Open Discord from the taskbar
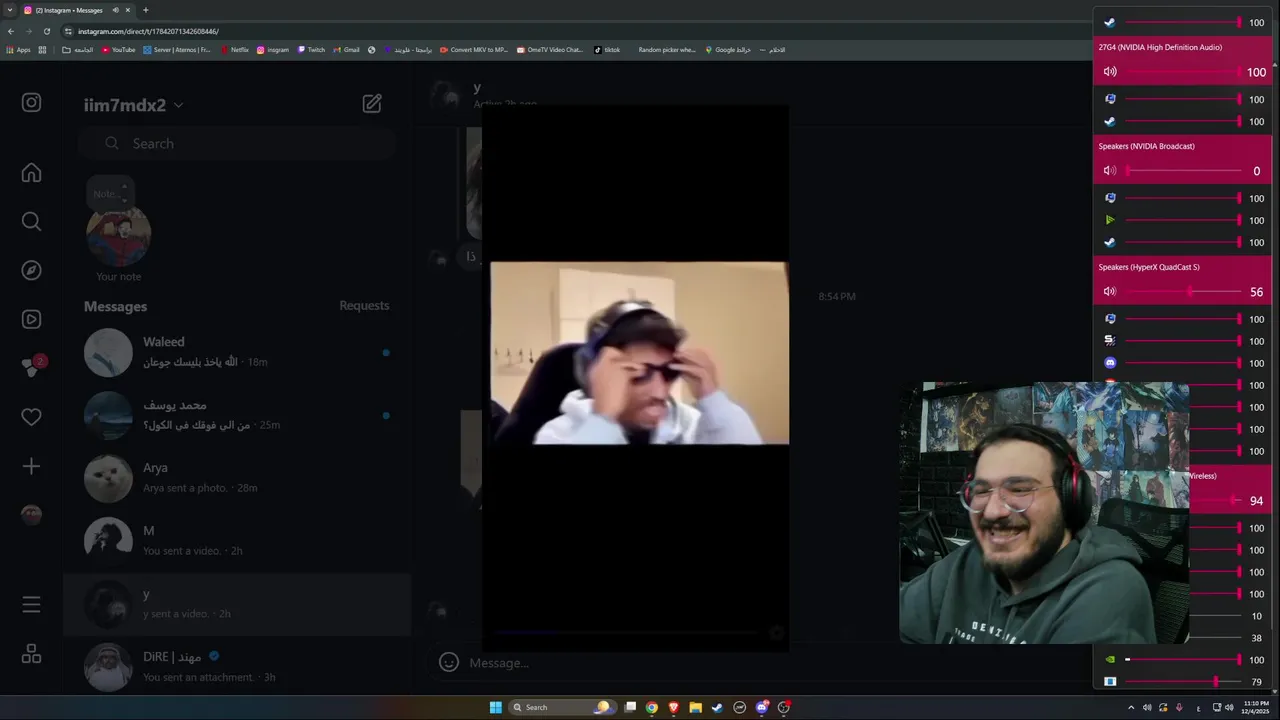Screen dimensions: 1280x720 [762, 707]
